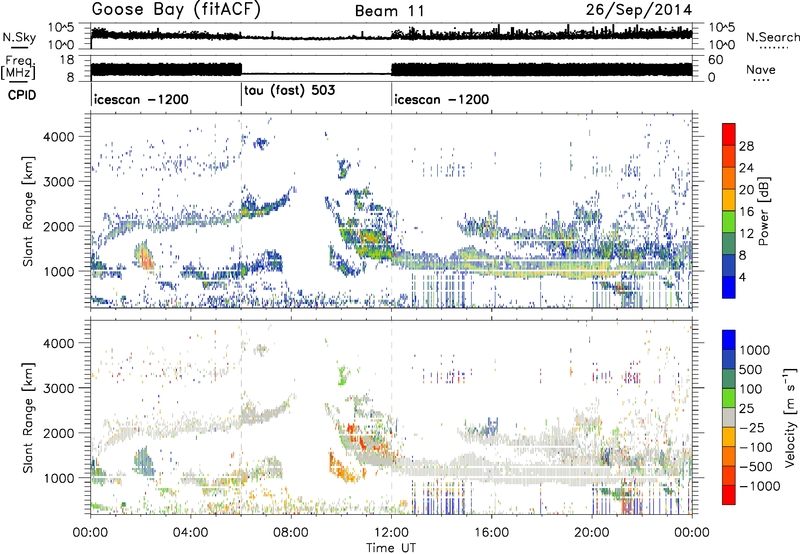
Task: Click the '60' Nave axis tick label
Action: click(715, 60)
